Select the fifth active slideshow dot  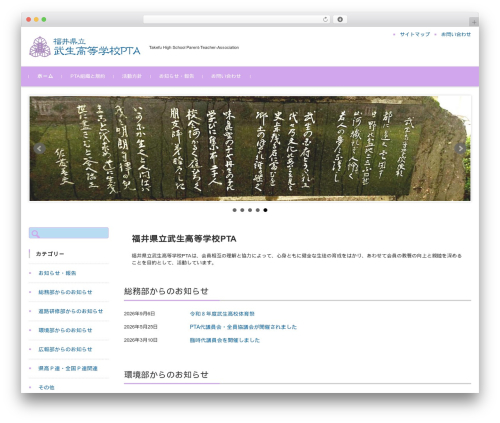pyautogui.click(x=265, y=210)
